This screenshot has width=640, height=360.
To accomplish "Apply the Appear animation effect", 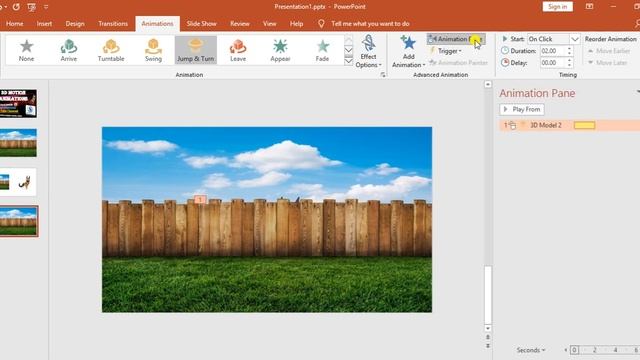I will coord(280,50).
